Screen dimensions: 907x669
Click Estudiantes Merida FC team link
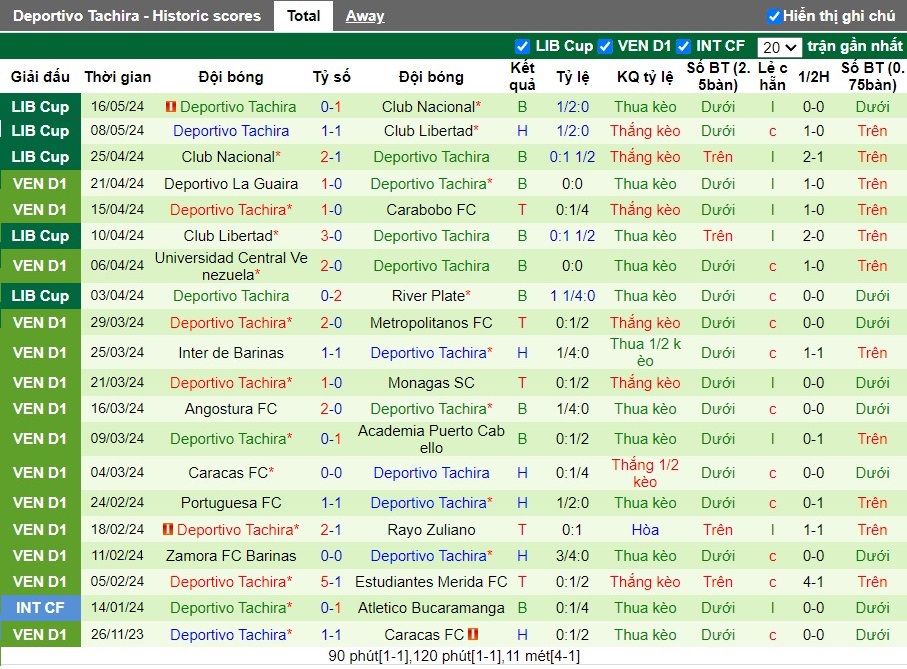coord(431,582)
